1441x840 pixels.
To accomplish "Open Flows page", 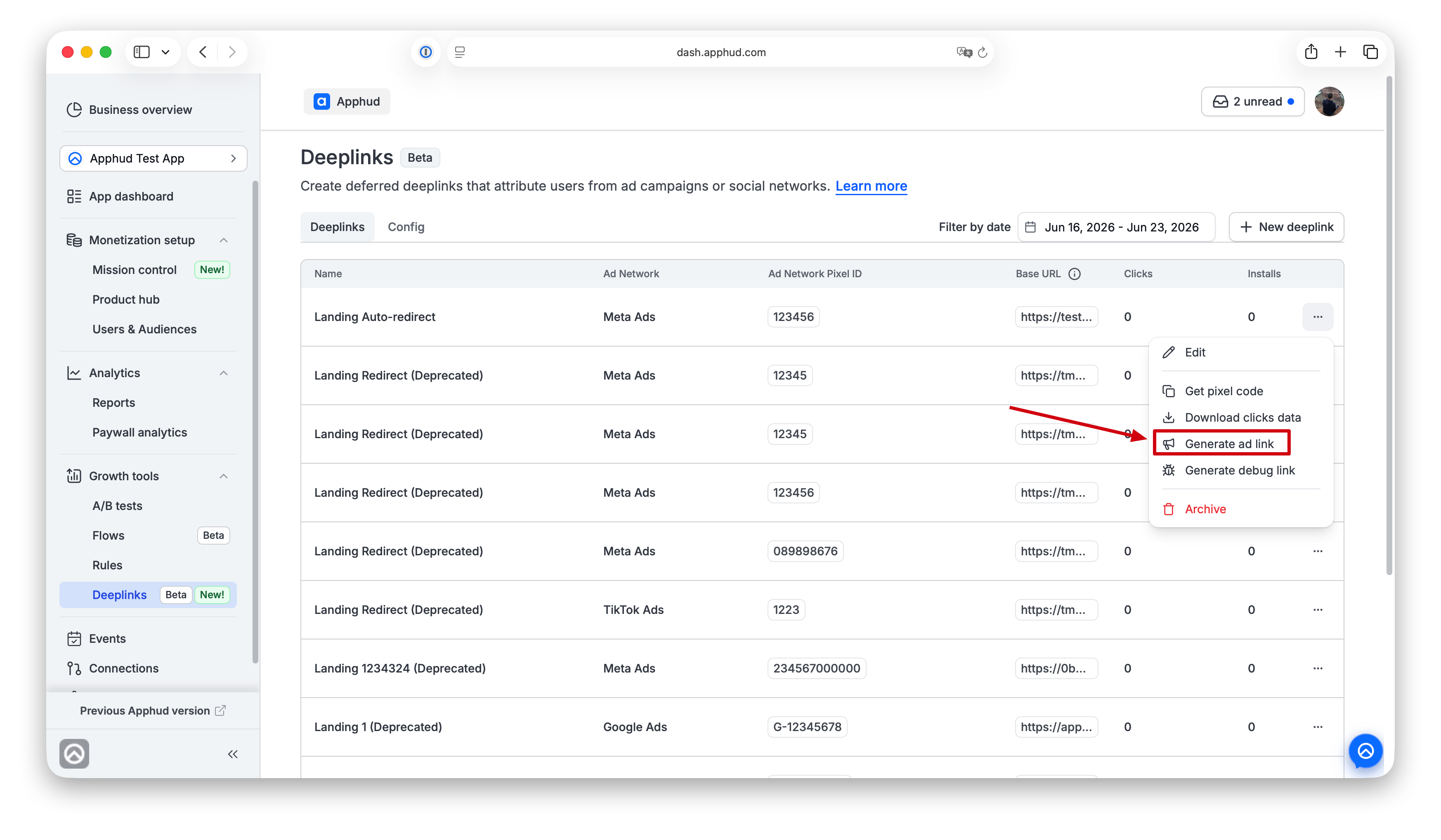I will pos(108,535).
